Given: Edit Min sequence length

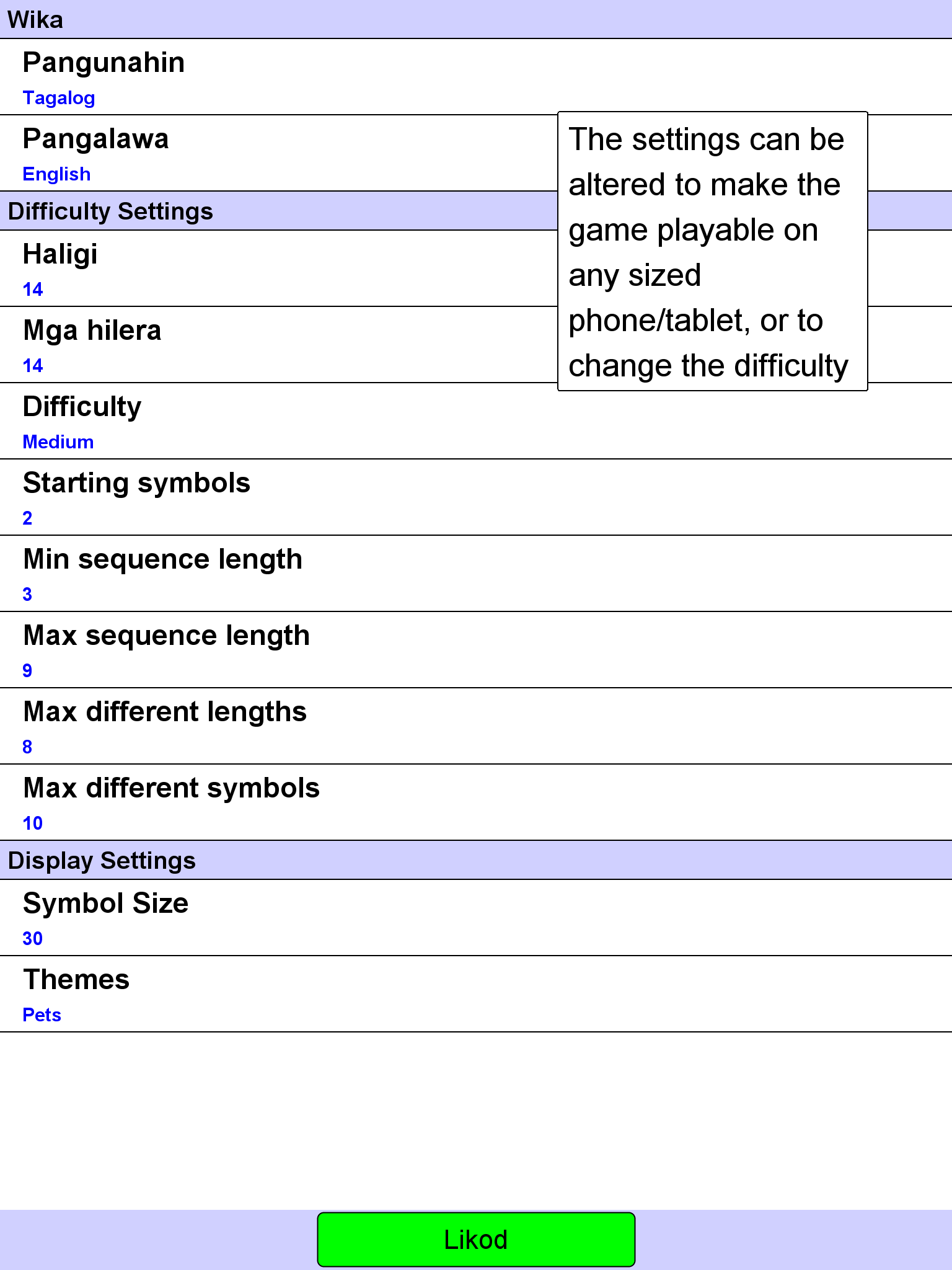Looking at the screenshot, I should (x=476, y=574).
